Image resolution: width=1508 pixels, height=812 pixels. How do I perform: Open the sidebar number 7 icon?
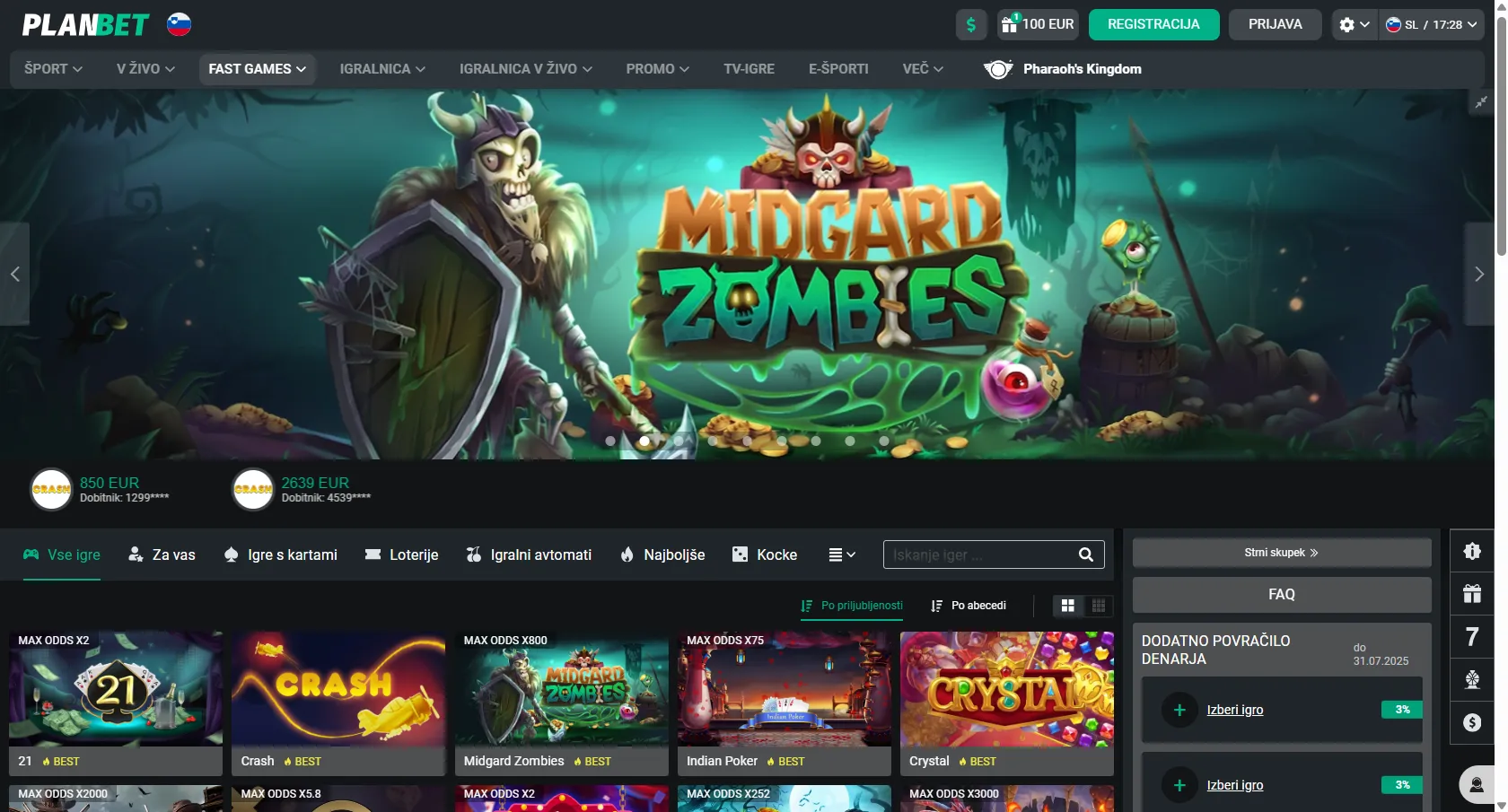pyautogui.click(x=1472, y=637)
